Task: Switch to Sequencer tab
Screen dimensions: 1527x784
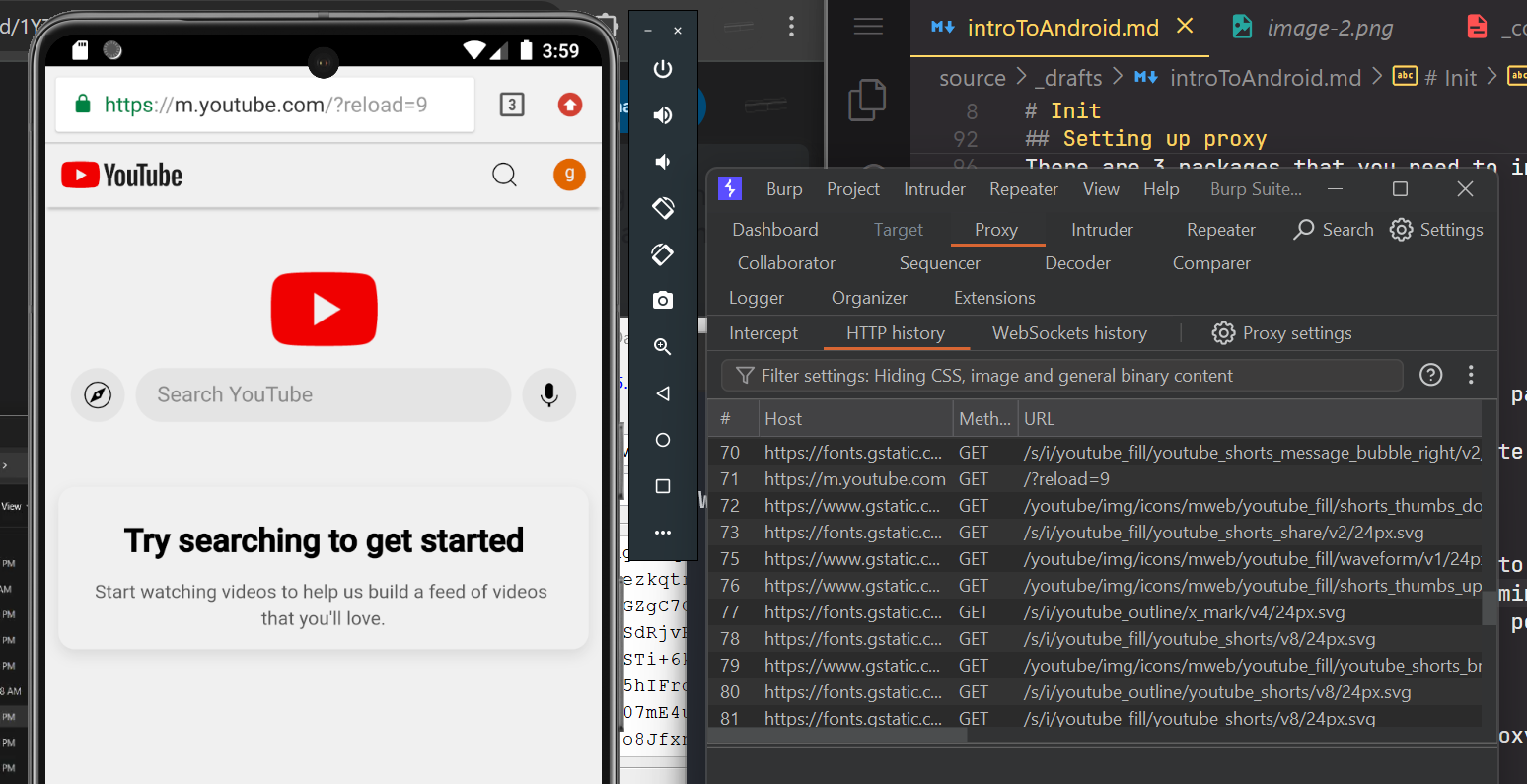Action: pyautogui.click(x=940, y=263)
